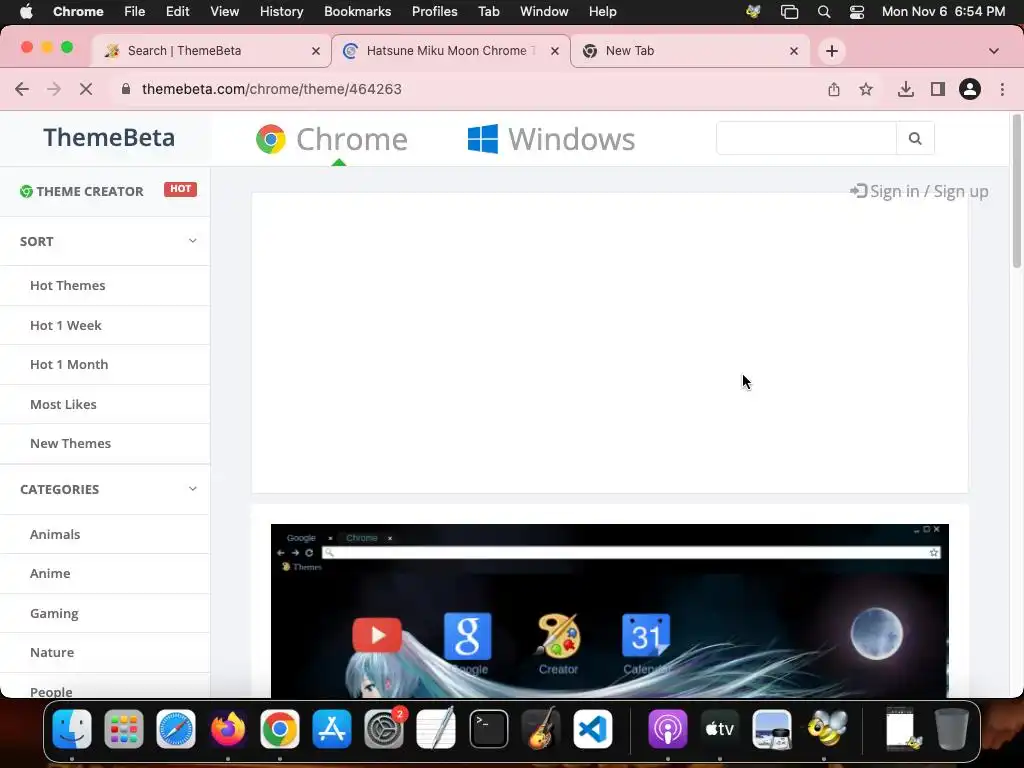Open the Apple menu
Viewport: 1024px width, 768px height.
pyautogui.click(x=26, y=12)
